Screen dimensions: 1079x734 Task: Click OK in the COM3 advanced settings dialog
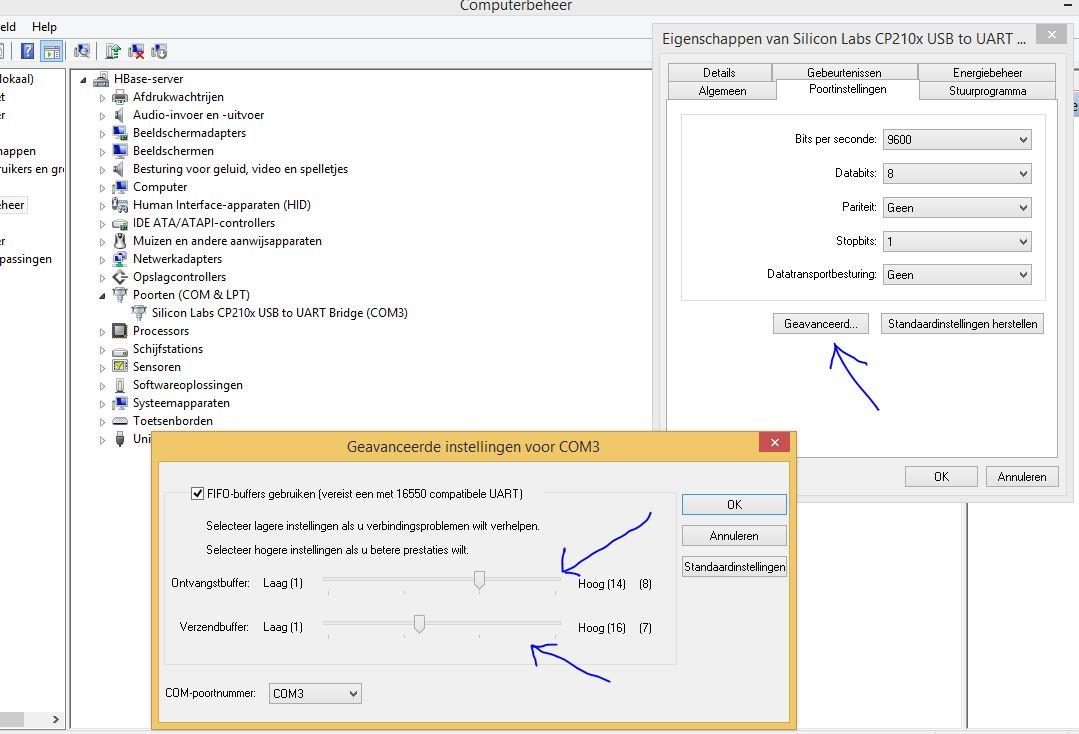coord(734,505)
